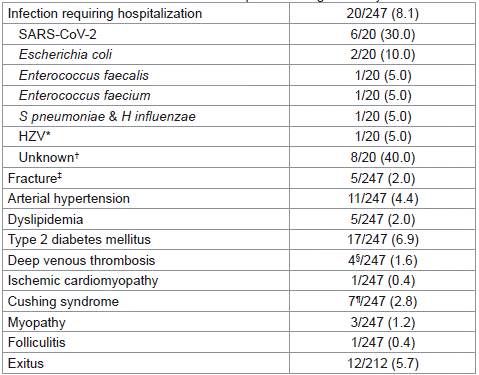Select S pneumoniae & H influenzae cell
This screenshot has height=375, width=479.
click(x=107, y=116)
